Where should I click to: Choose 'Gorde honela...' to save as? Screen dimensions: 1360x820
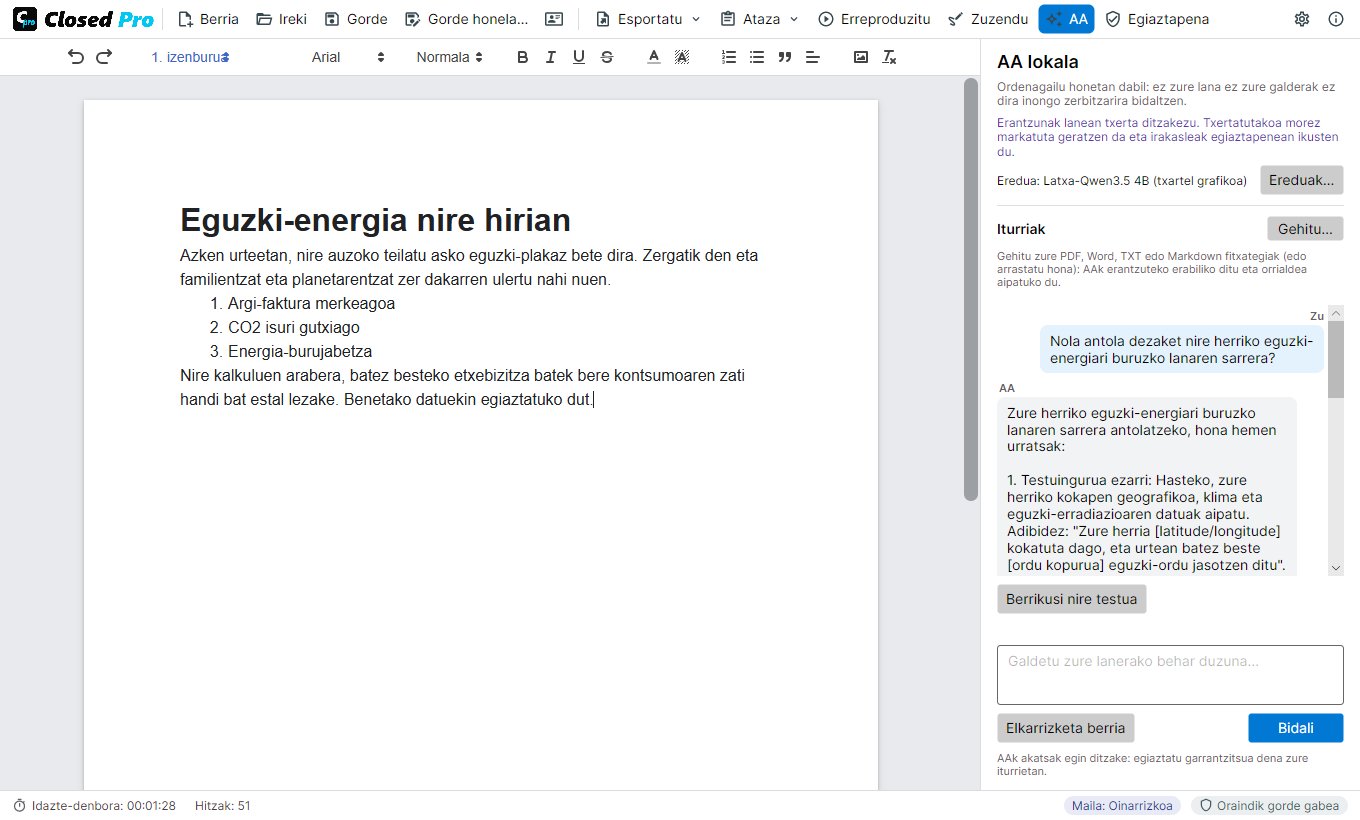coord(466,19)
